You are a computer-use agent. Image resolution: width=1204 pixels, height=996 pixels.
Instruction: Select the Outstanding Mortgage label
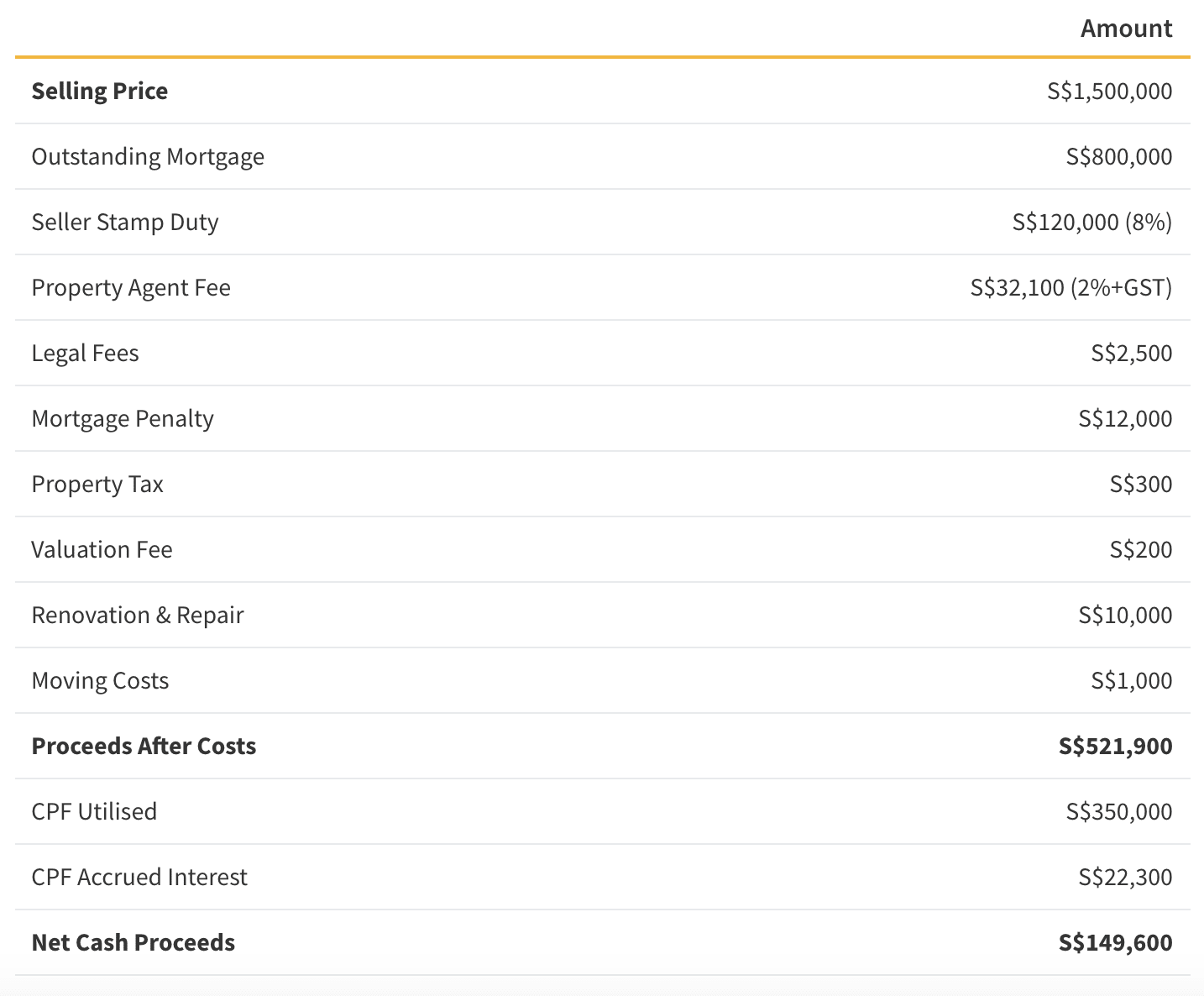coord(148,157)
